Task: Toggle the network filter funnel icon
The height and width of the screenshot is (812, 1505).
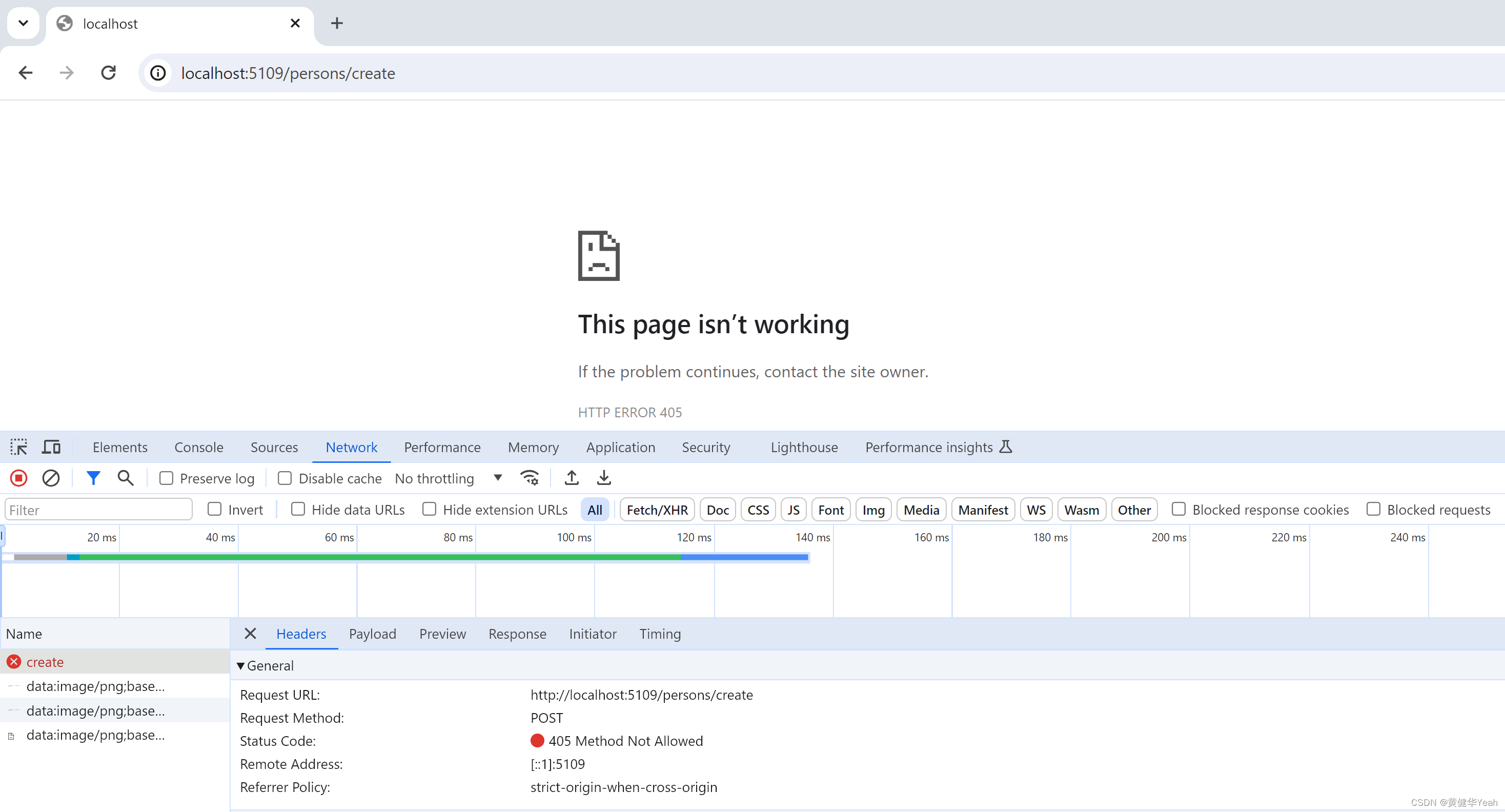Action: pos(93,478)
